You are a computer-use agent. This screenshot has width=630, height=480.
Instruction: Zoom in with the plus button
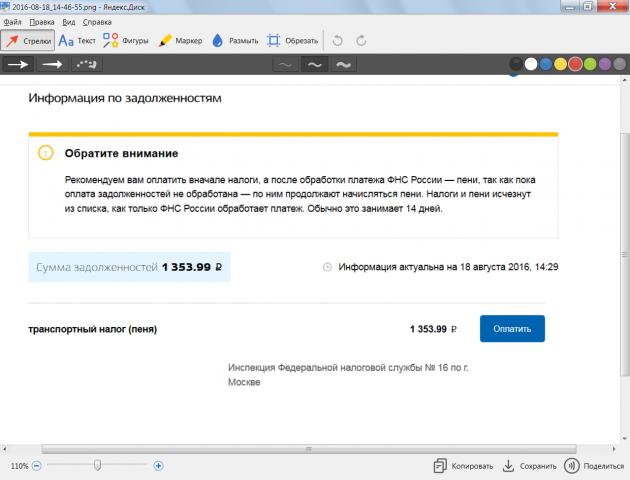pyautogui.click(x=158, y=466)
